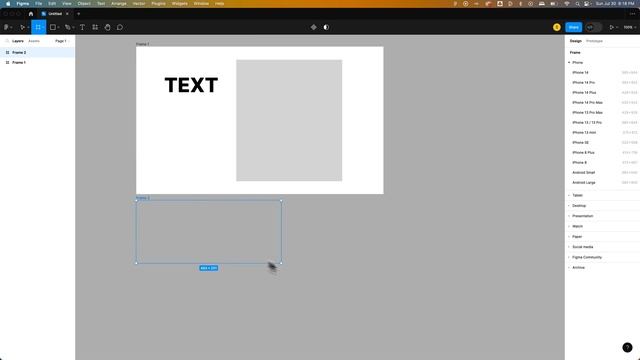Viewport: 640px width, 360px height.
Task: Select Frame 1 in Layers list
Action: click(38, 62)
